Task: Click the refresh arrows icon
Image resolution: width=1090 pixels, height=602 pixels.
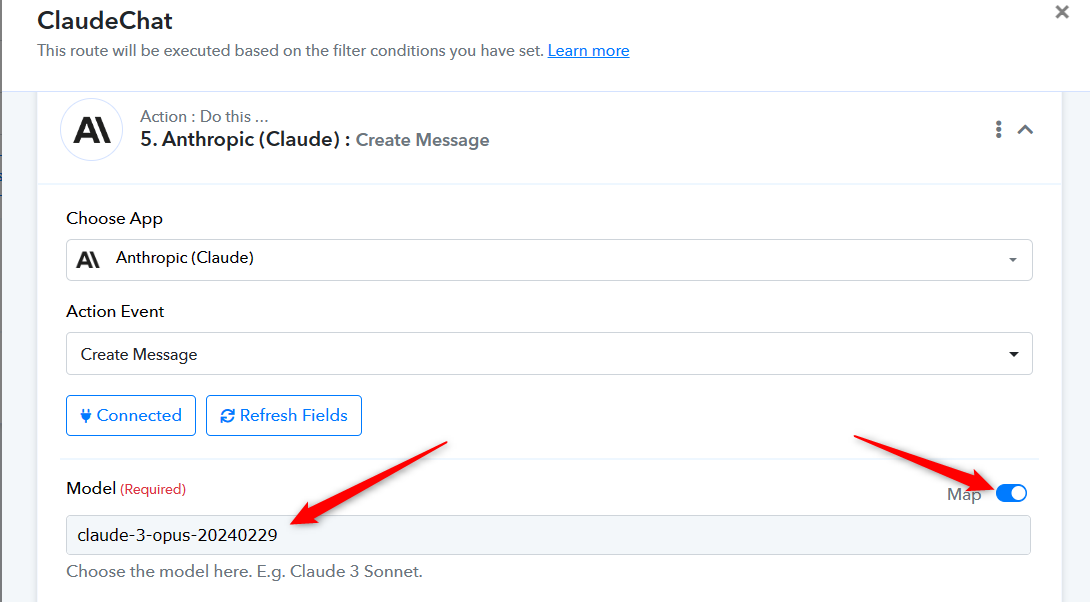Action: pos(227,416)
